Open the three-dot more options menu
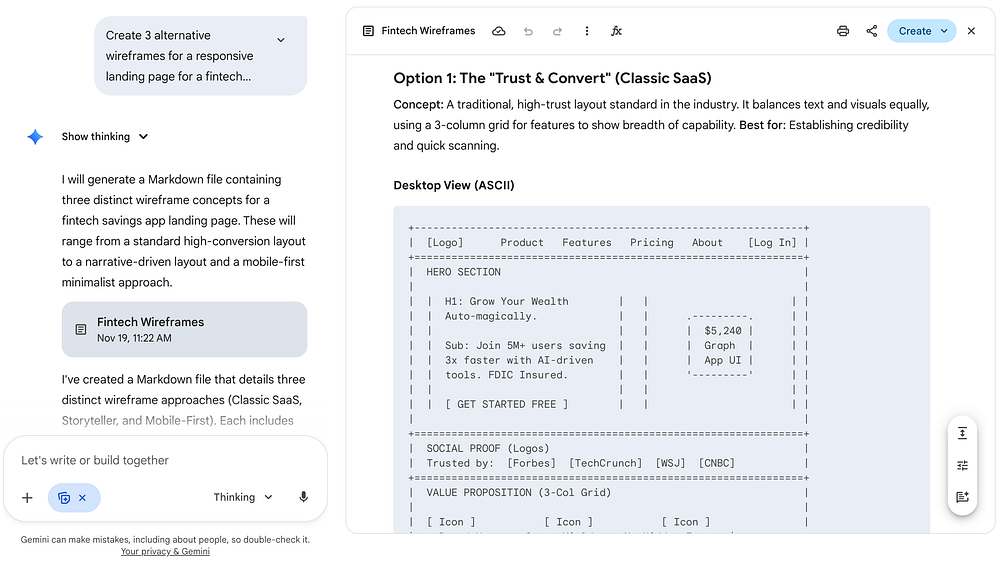 (587, 31)
